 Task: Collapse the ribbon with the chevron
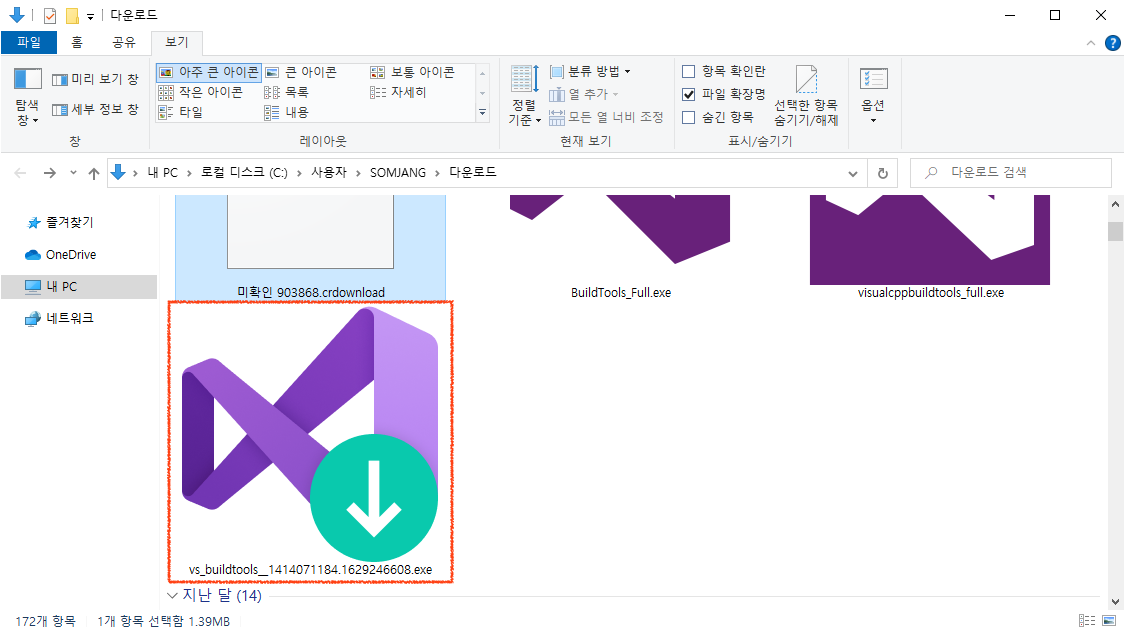click(x=1091, y=43)
